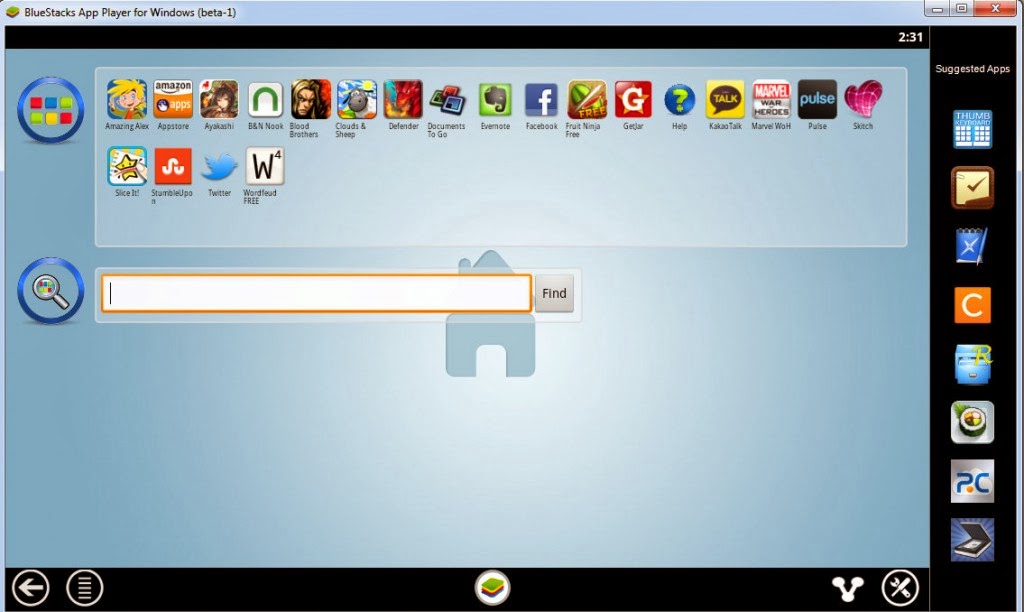Image resolution: width=1024 pixels, height=612 pixels.
Task: Launch the Pulse news app
Action: point(817,99)
